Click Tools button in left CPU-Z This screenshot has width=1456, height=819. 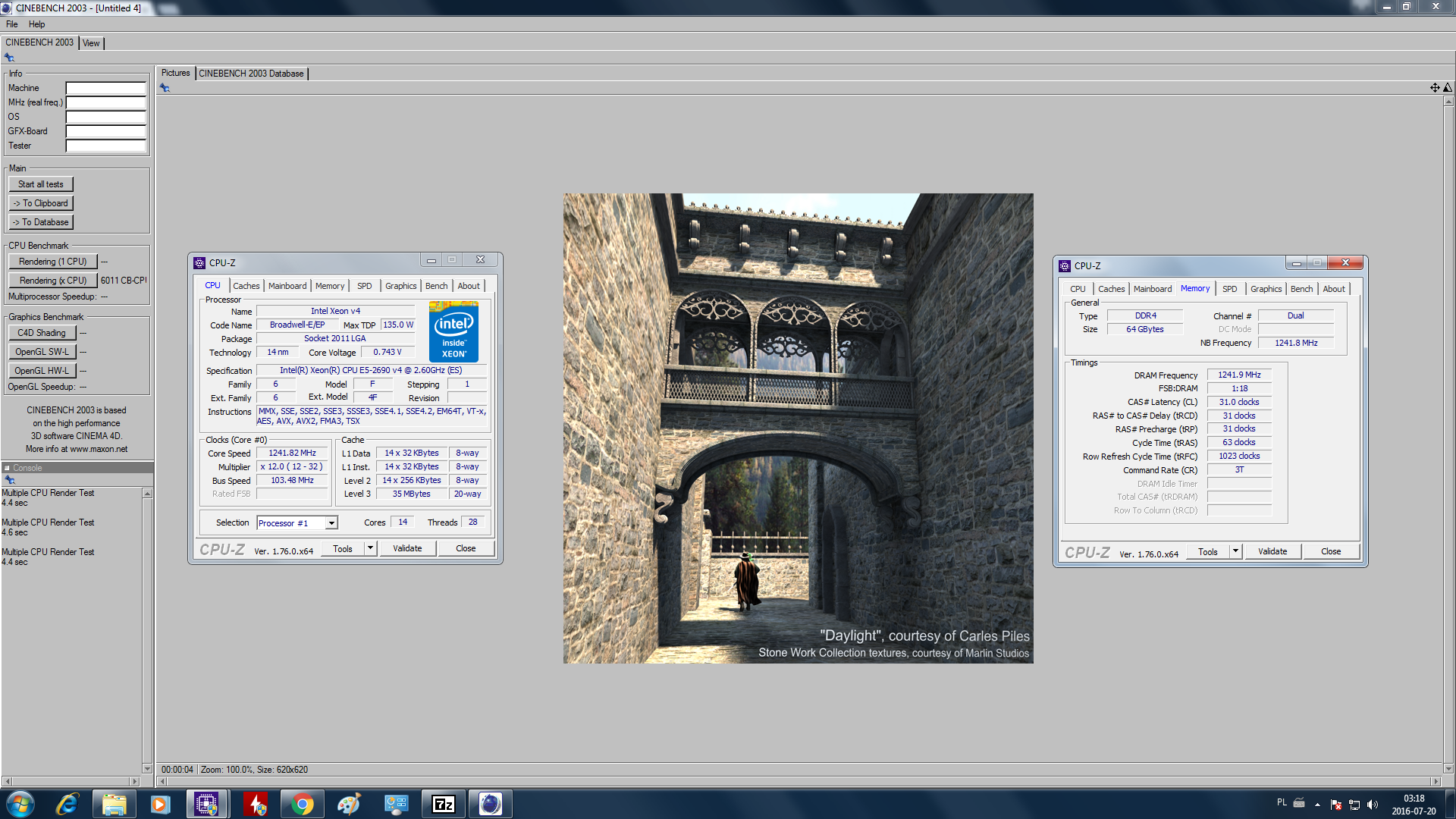[343, 548]
